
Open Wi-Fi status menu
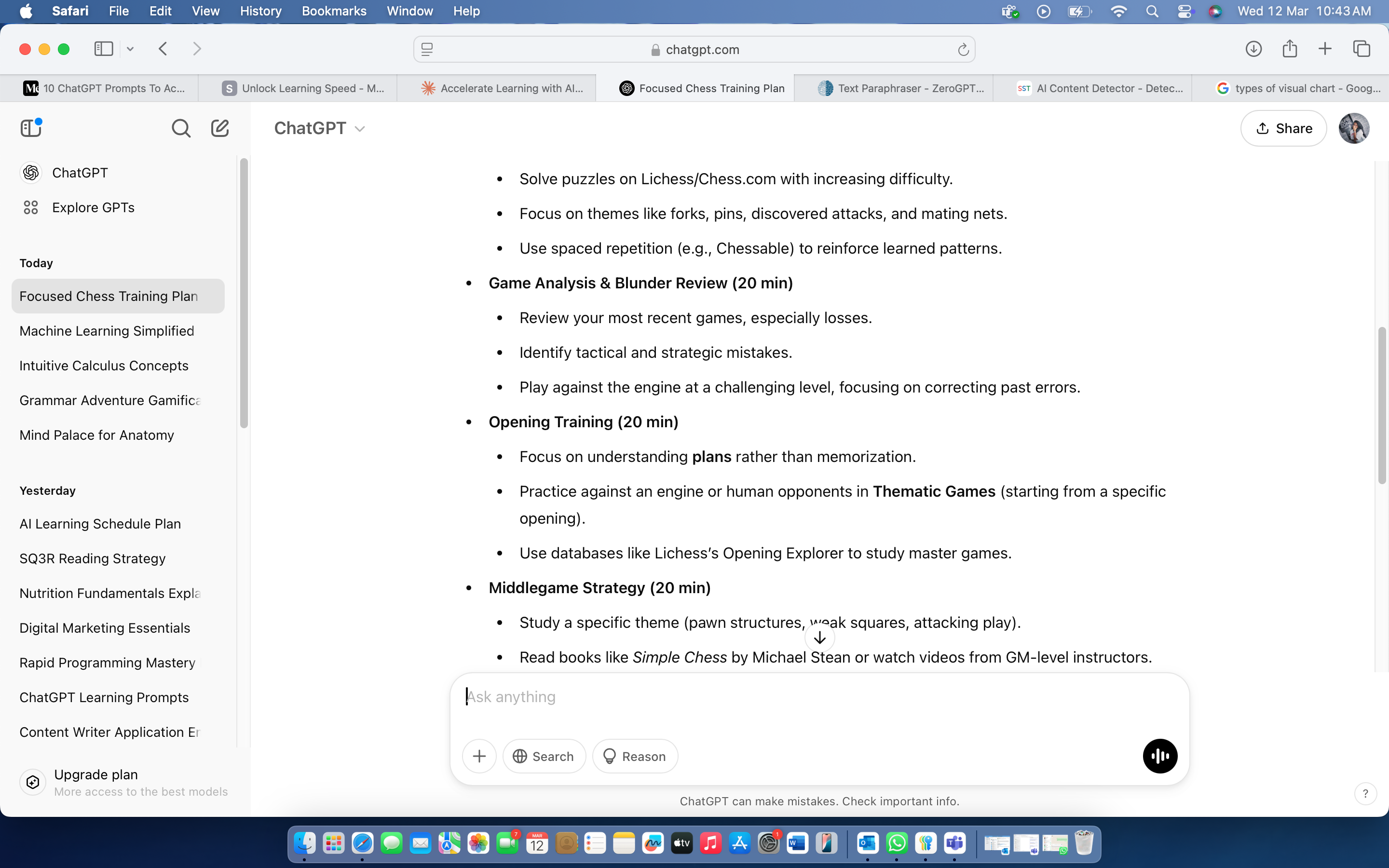click(x=1118, y=12)
